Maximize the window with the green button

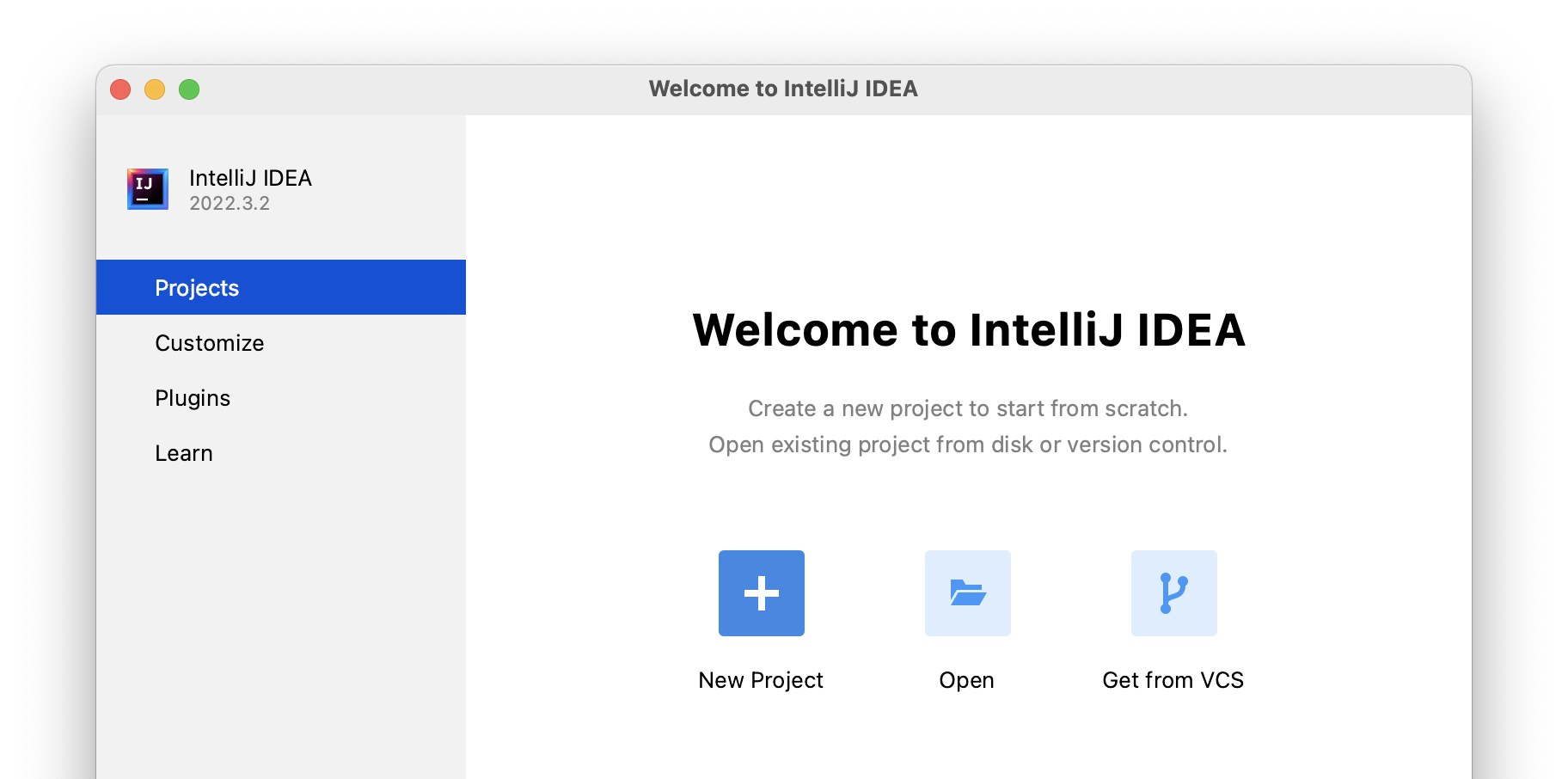tap(189, 89)
